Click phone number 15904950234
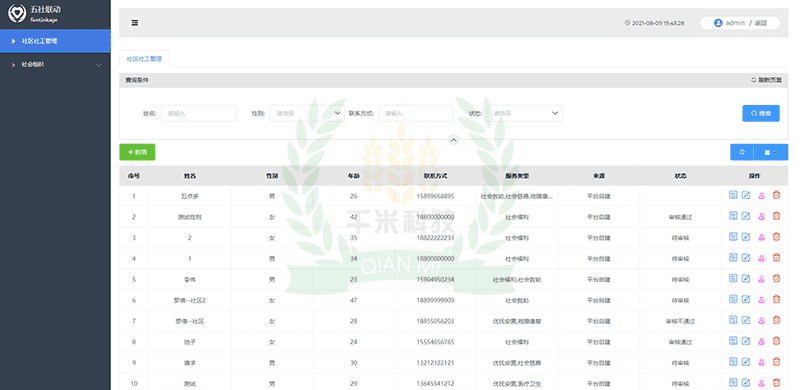800x390 pixels. tap(435, 279)
